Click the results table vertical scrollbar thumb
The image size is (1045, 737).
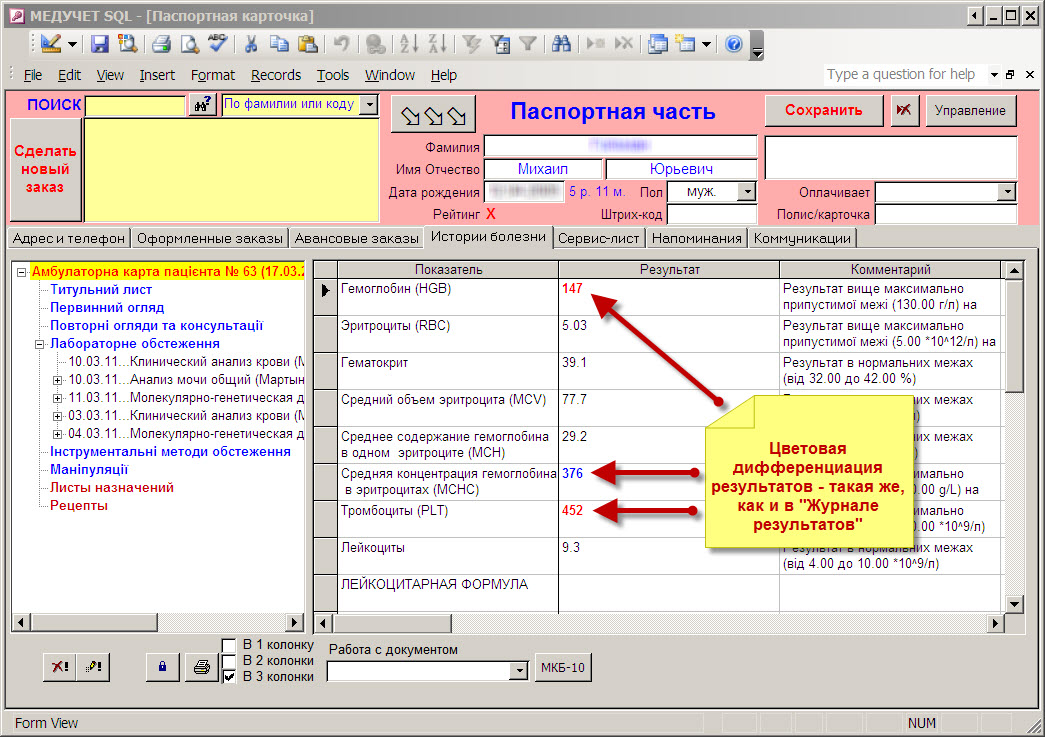pos(1014,337)
